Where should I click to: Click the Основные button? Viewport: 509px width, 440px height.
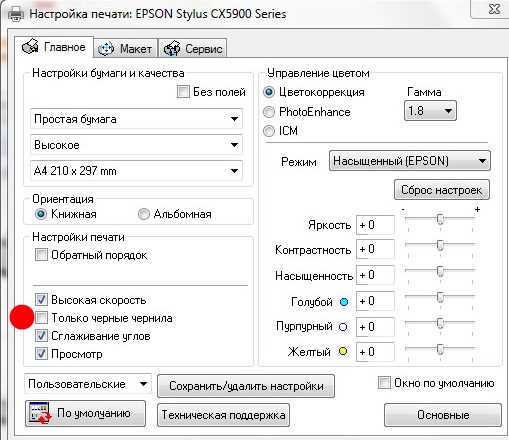443,415
